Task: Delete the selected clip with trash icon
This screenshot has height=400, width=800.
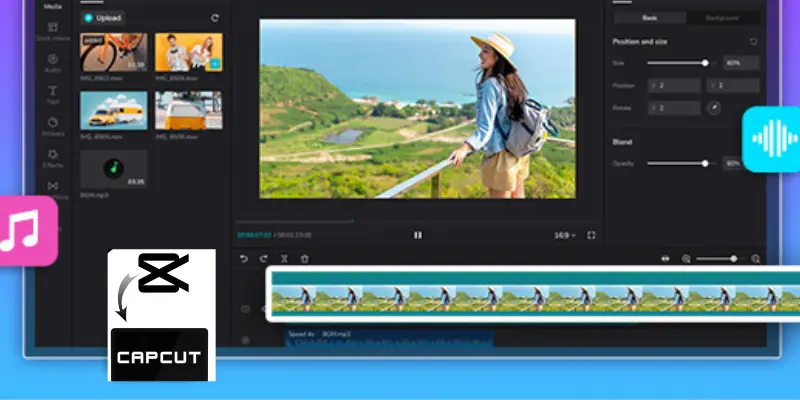Action: pos(305,259)
